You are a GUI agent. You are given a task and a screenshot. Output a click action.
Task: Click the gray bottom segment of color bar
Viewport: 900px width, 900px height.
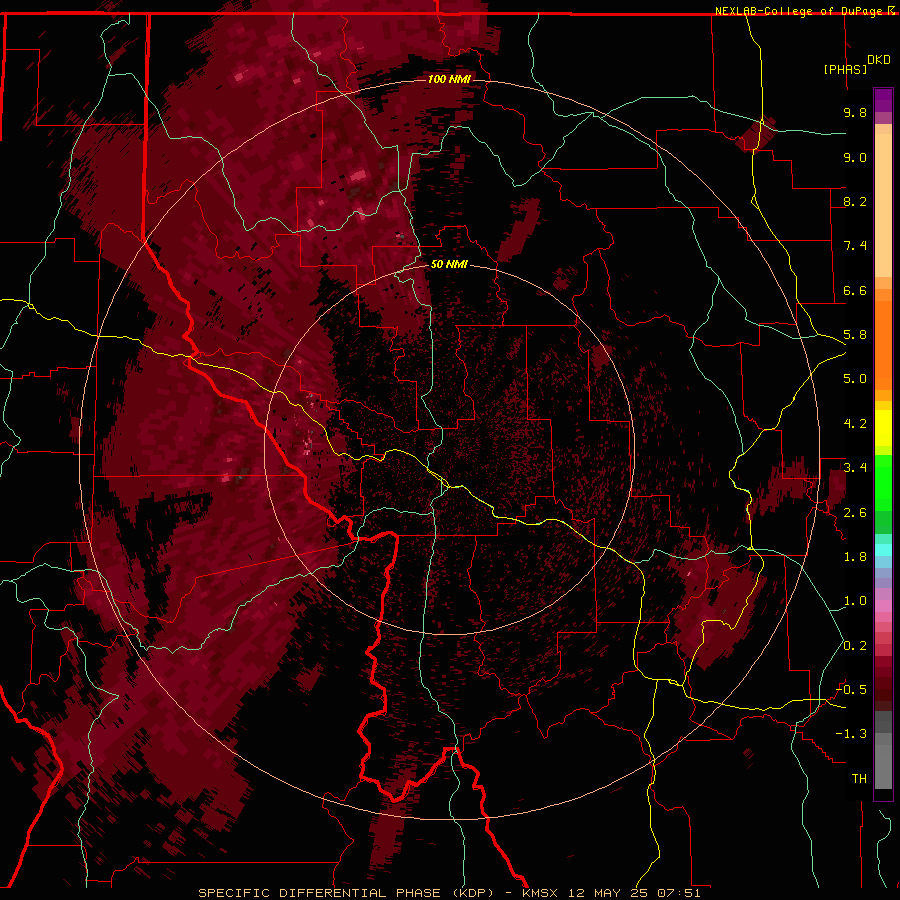[x=883, y=766]
